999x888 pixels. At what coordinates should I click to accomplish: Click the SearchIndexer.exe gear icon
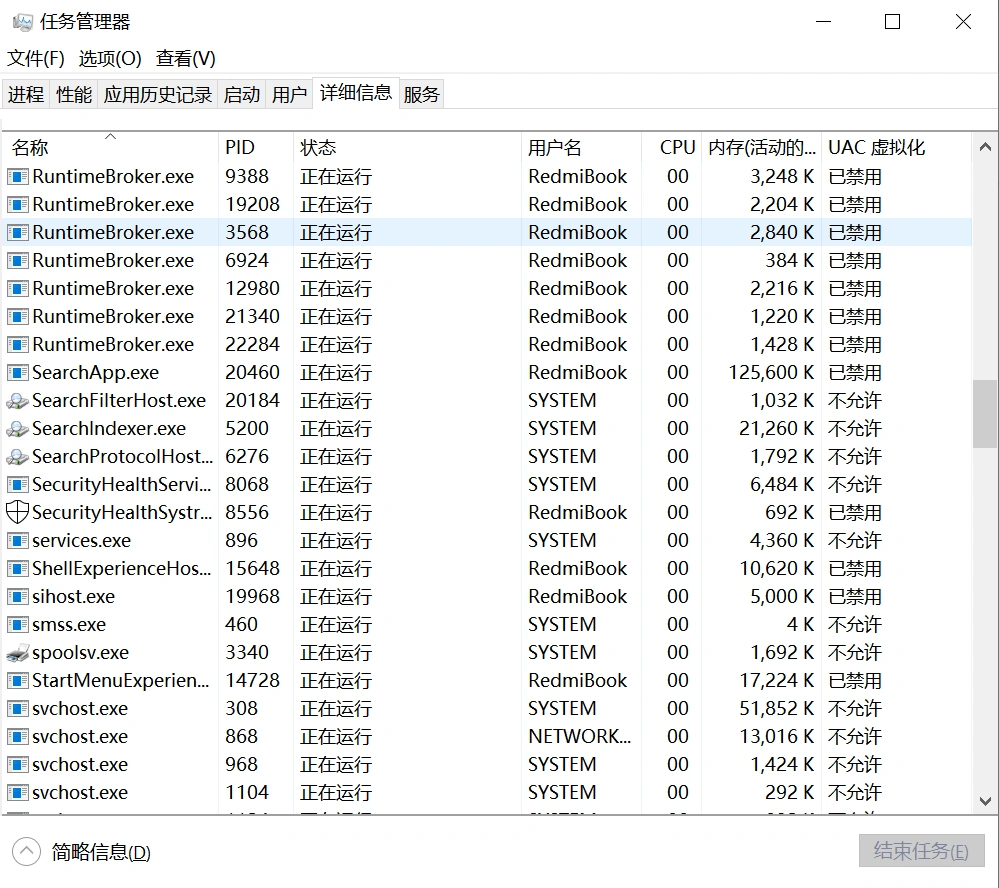16,428
